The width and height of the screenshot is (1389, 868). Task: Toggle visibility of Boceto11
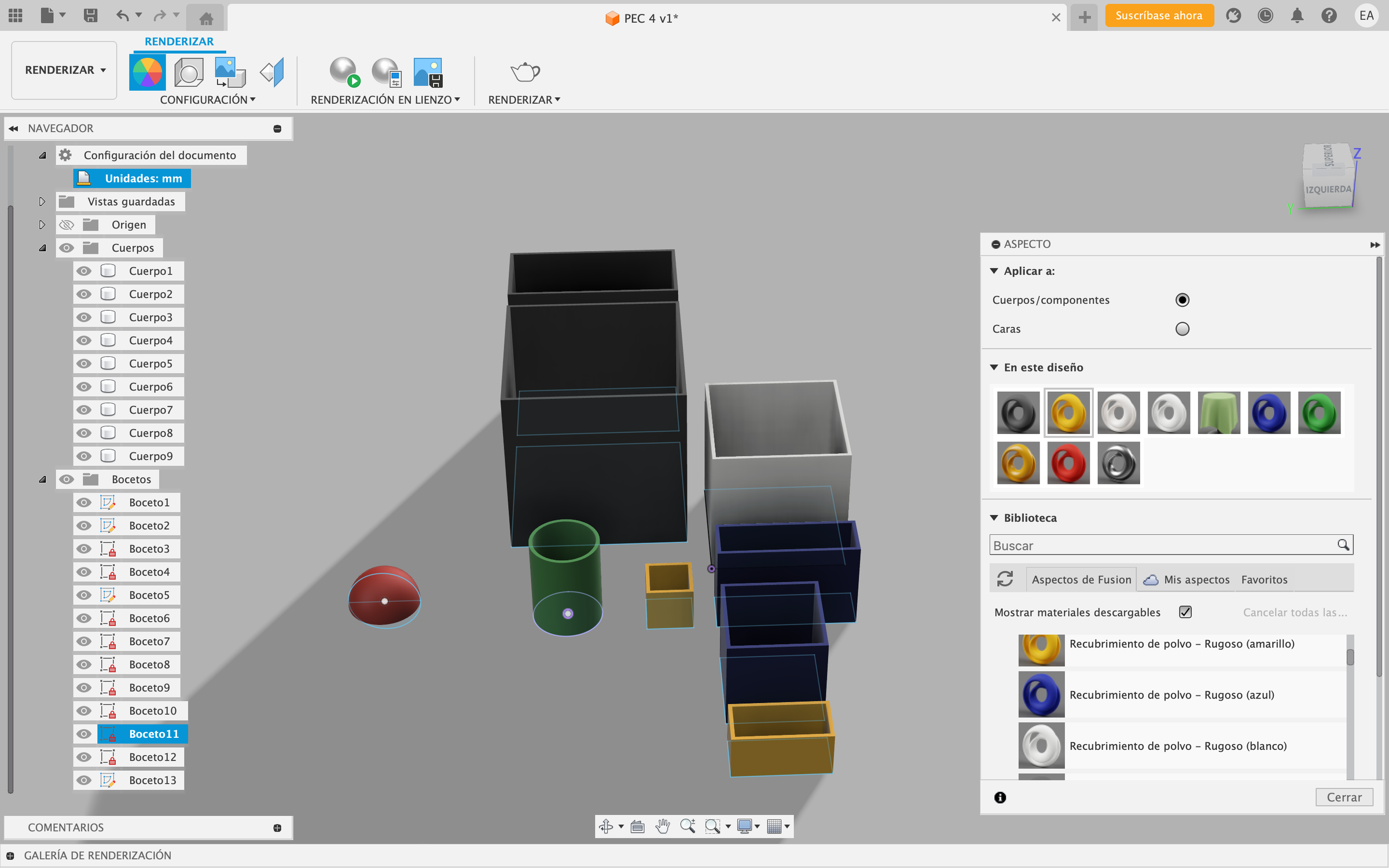[84, 734]
